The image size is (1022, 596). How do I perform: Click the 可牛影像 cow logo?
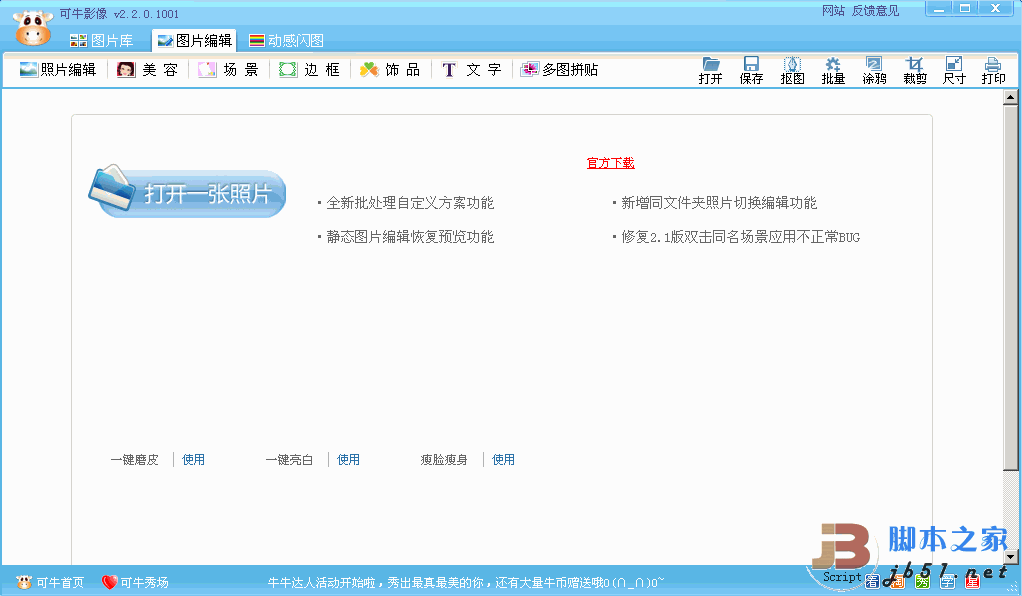33,28
